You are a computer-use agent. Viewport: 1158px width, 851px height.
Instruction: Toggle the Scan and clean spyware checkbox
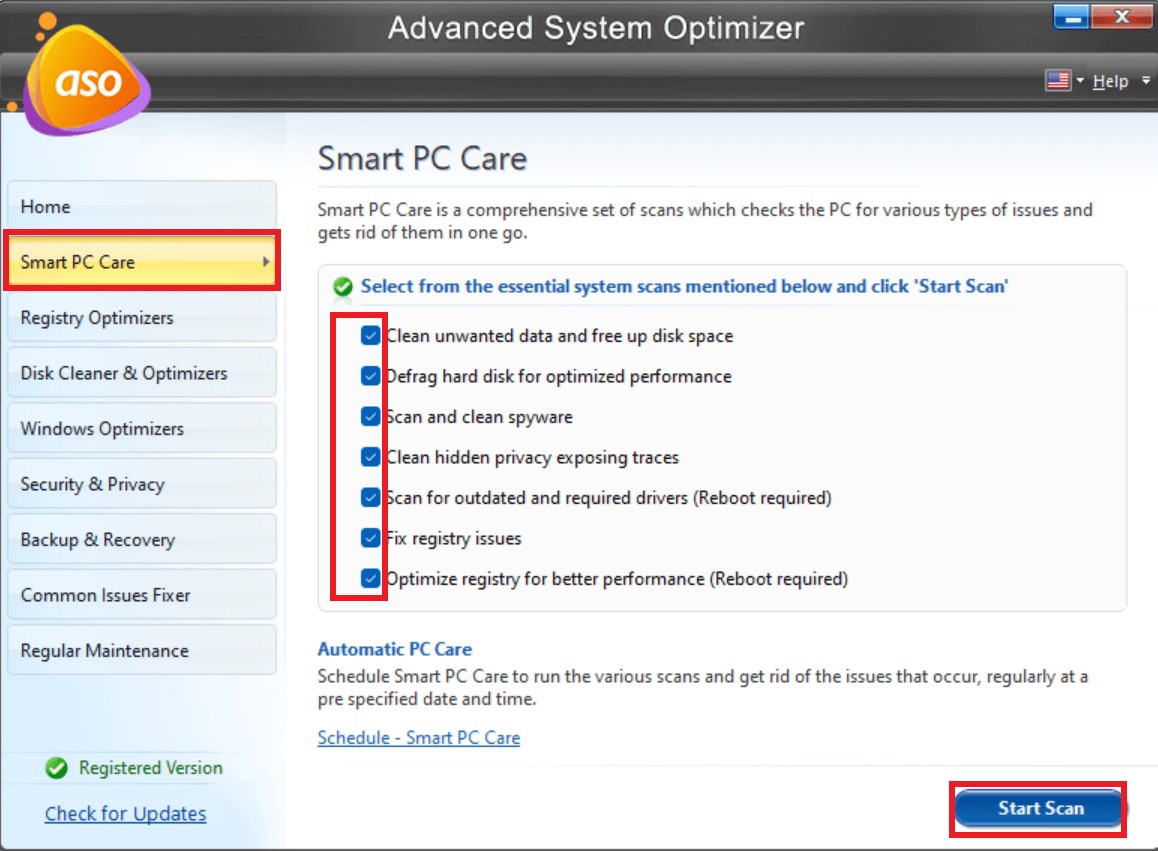coord(370,416)
